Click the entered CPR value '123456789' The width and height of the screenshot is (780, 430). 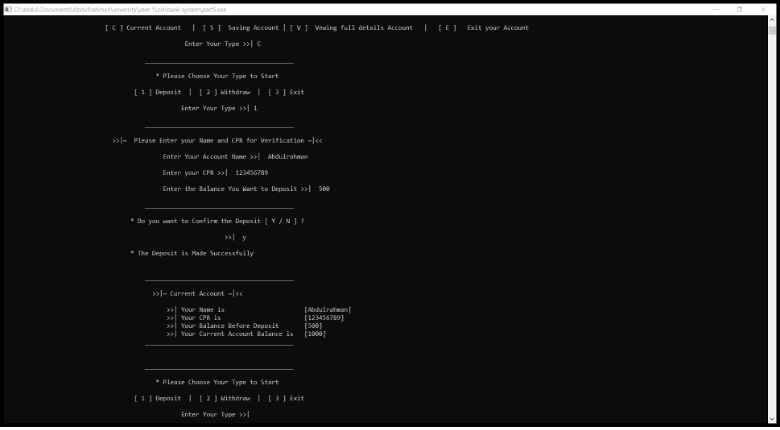[252, 173]
